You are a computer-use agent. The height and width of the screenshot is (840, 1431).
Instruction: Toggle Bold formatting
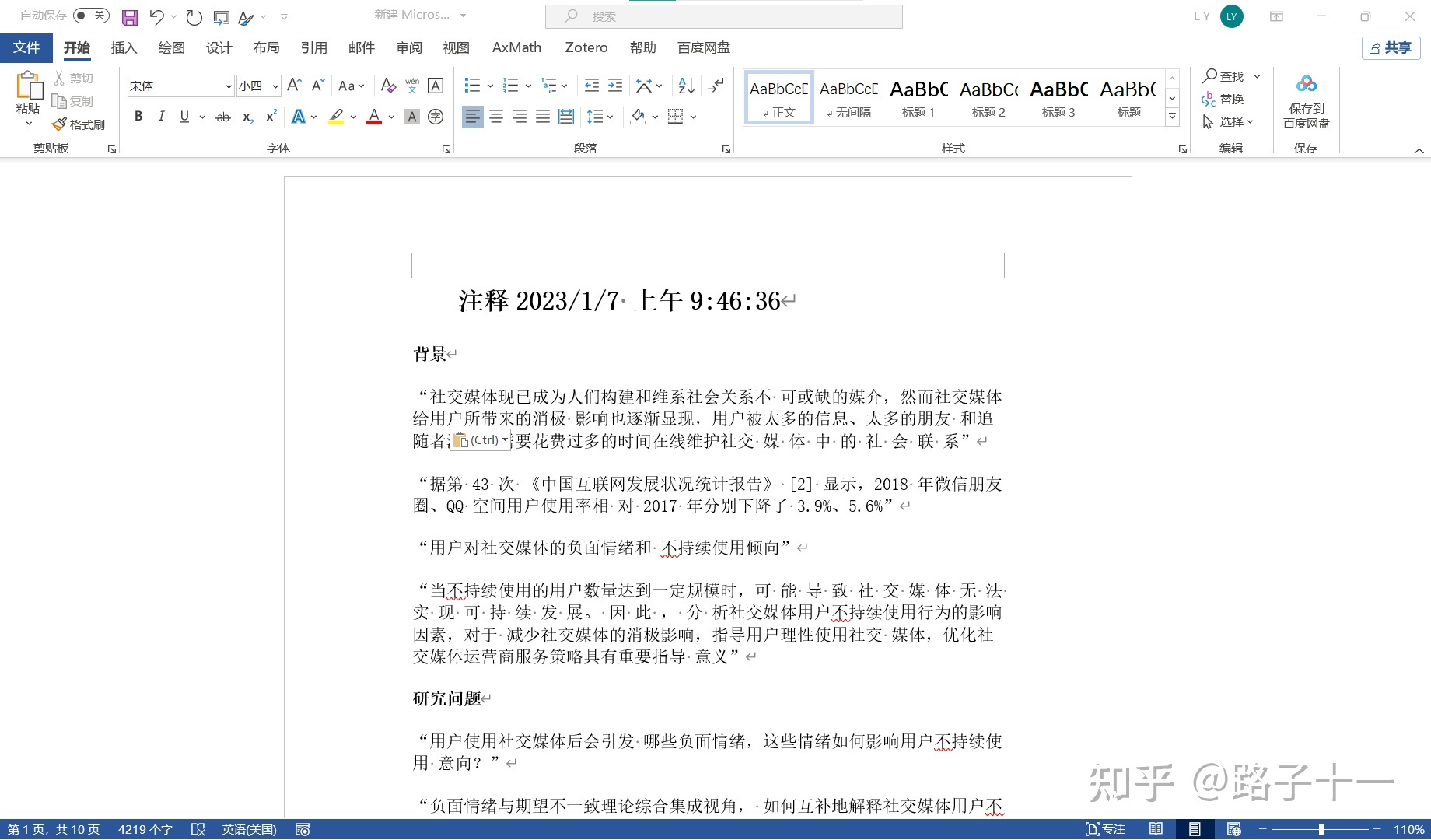point(138,117)
